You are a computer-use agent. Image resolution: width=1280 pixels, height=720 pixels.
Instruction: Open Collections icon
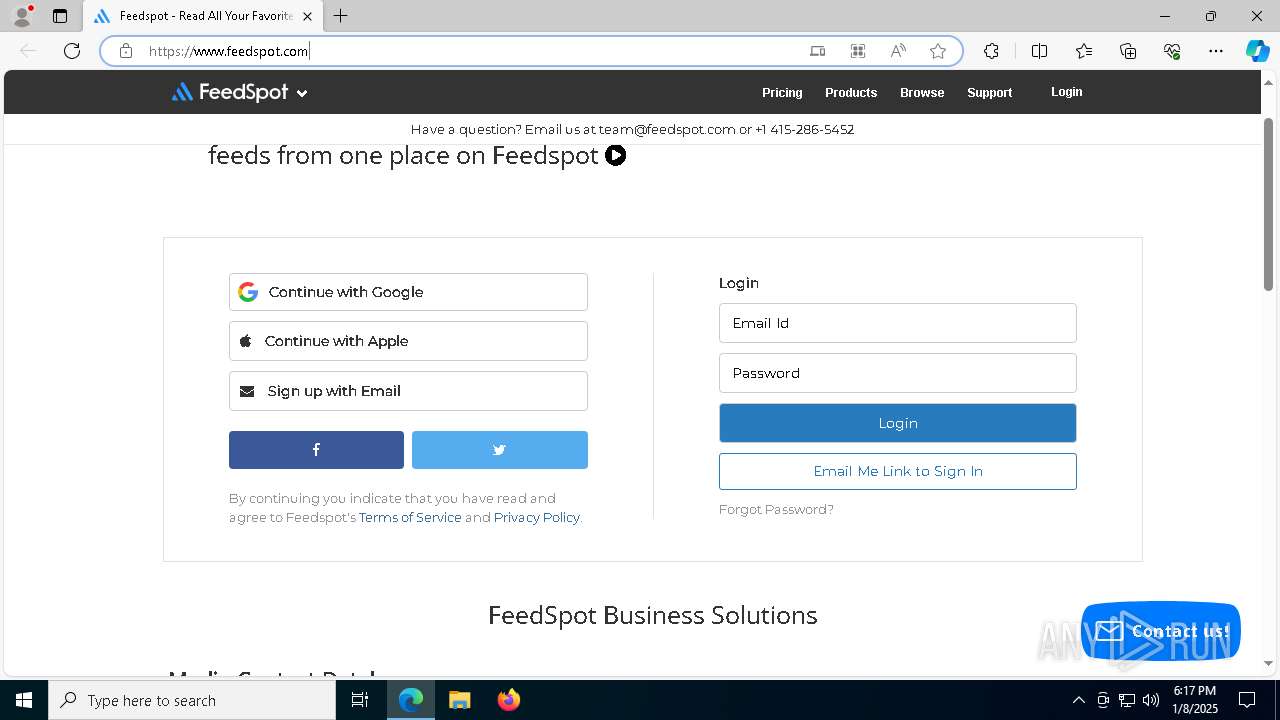point(1128,51)
